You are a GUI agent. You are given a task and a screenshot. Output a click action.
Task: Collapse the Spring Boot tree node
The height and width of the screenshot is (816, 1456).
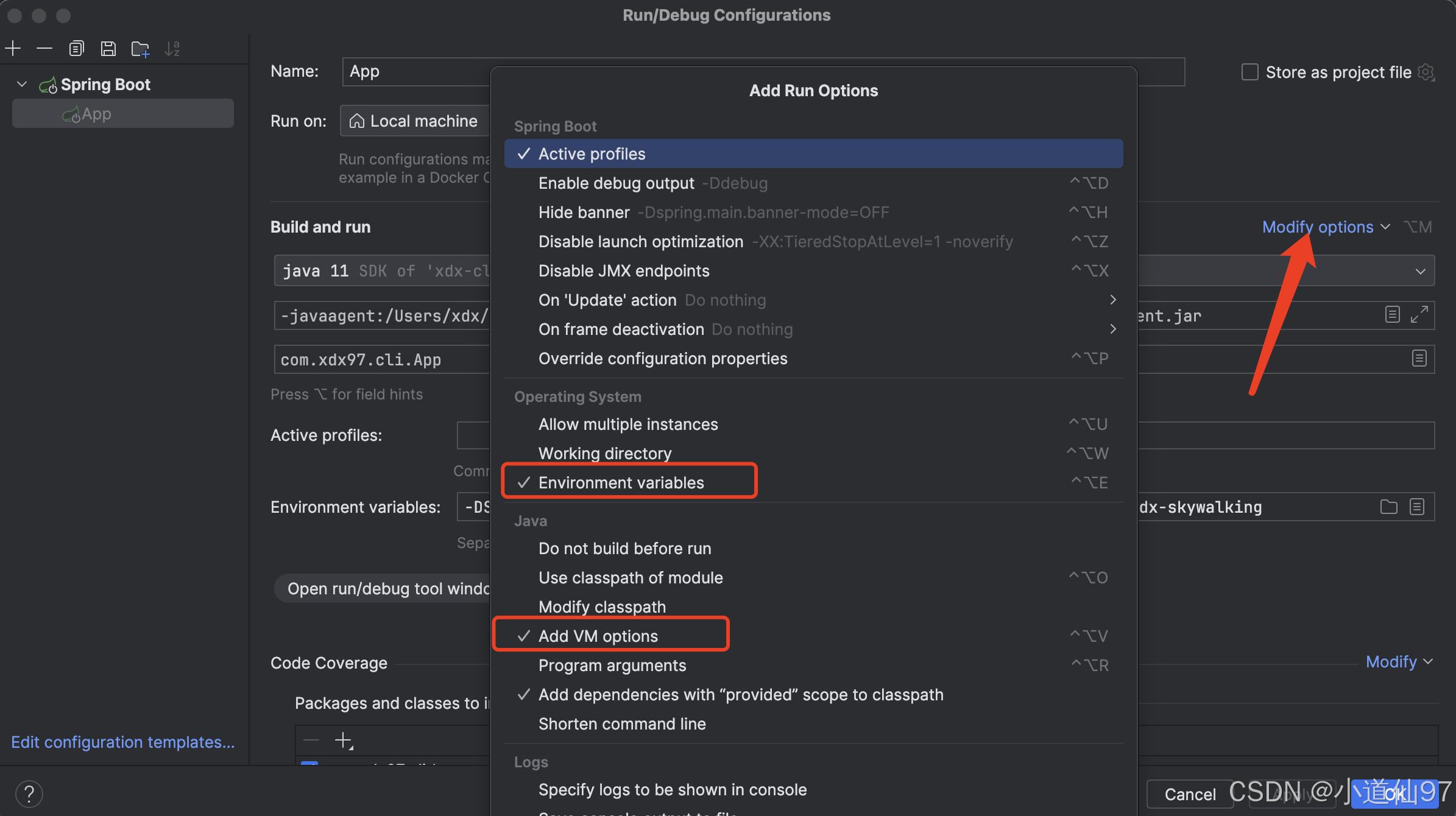point(22,84)
